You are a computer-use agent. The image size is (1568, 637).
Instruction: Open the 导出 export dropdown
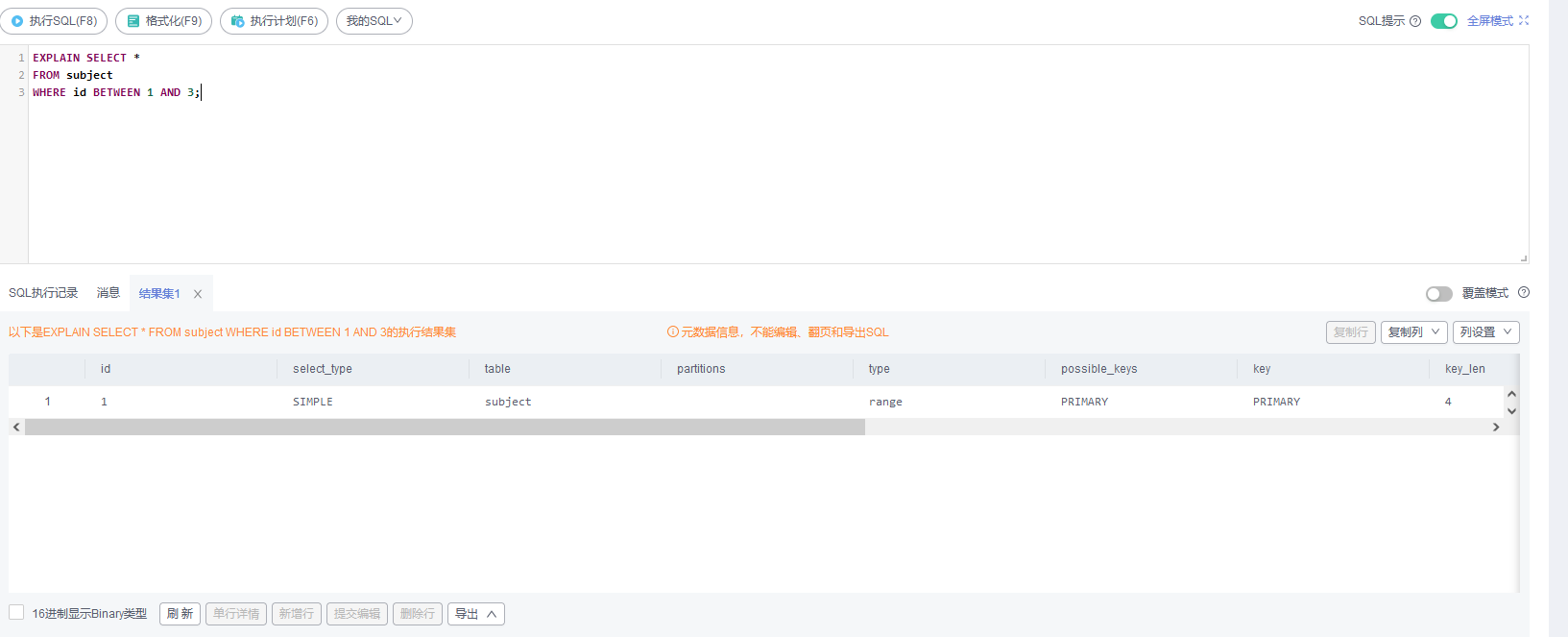pyautogui.click(x=476, y=614)
